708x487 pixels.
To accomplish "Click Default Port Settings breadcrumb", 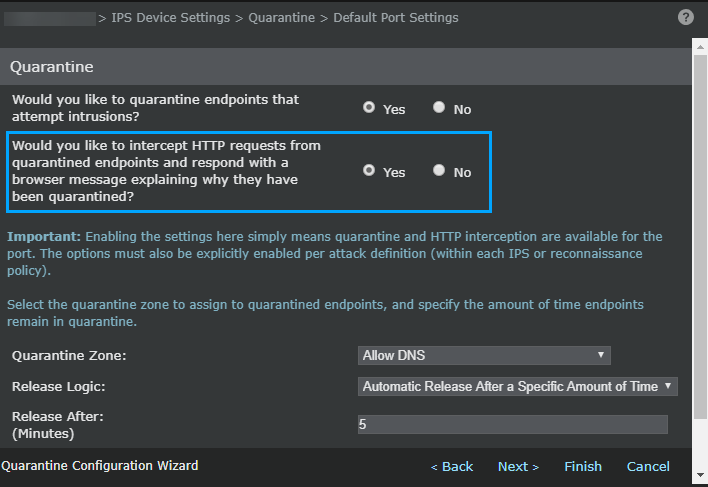I will (396, 18).
